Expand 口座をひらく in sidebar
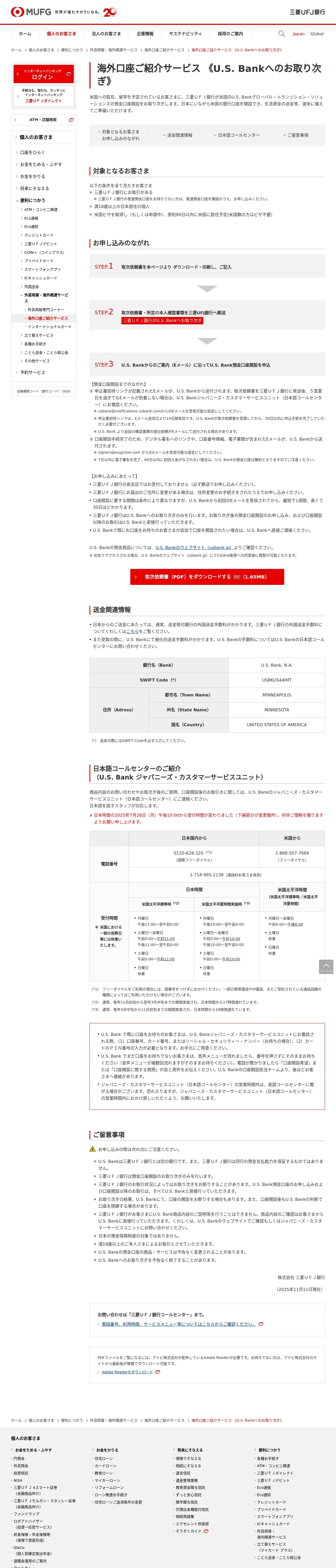Image resolution: width=336 pixels, height=1568 pixels. (32, 153)
